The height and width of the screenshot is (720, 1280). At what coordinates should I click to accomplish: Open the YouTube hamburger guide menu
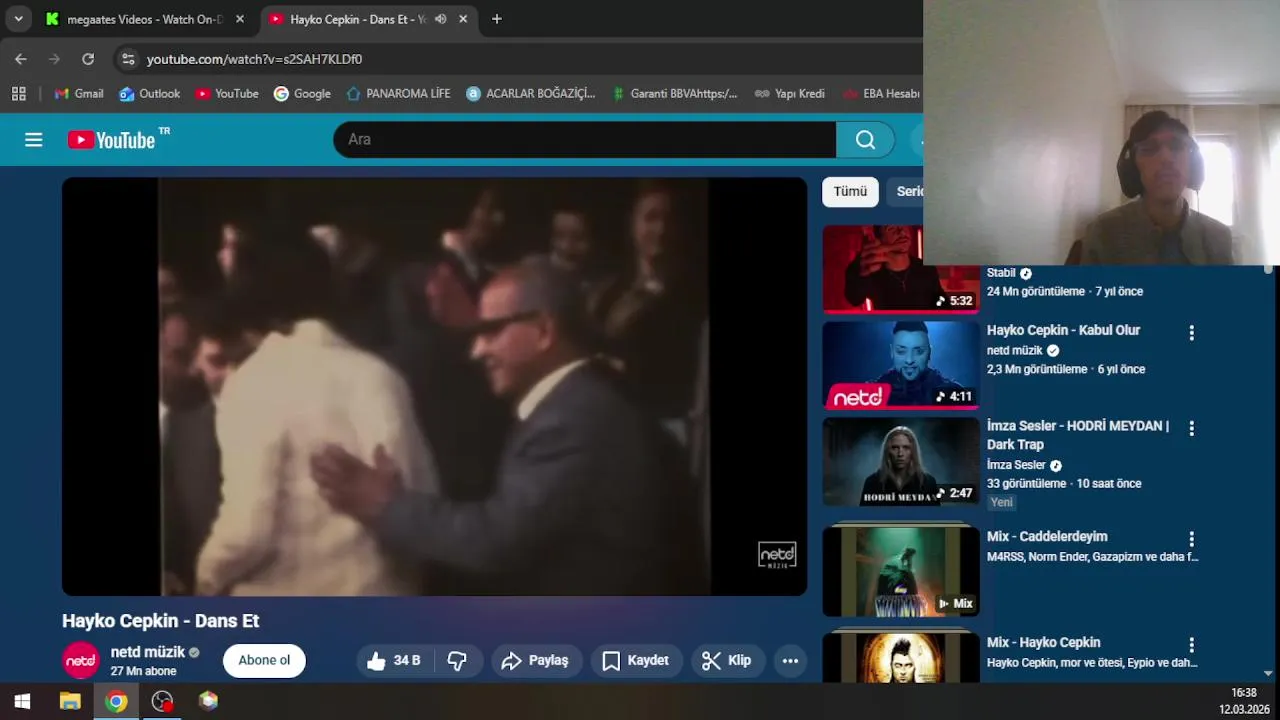coord(34,140)
